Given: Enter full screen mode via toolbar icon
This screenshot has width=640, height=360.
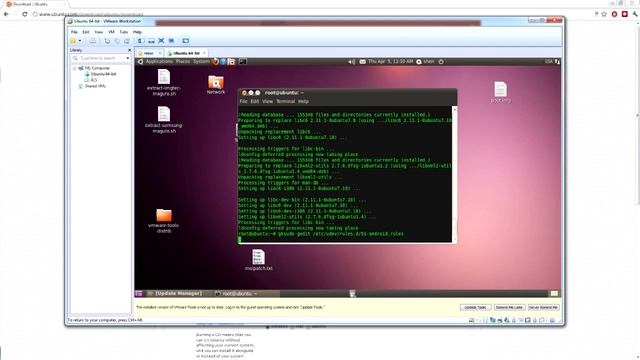Looking at the screenshot, I should click(161, 41).
